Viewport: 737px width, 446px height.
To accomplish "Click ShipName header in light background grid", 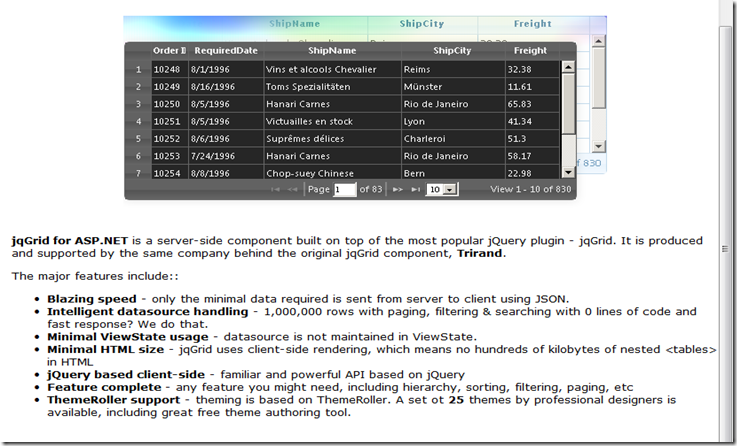I will 295,23.
